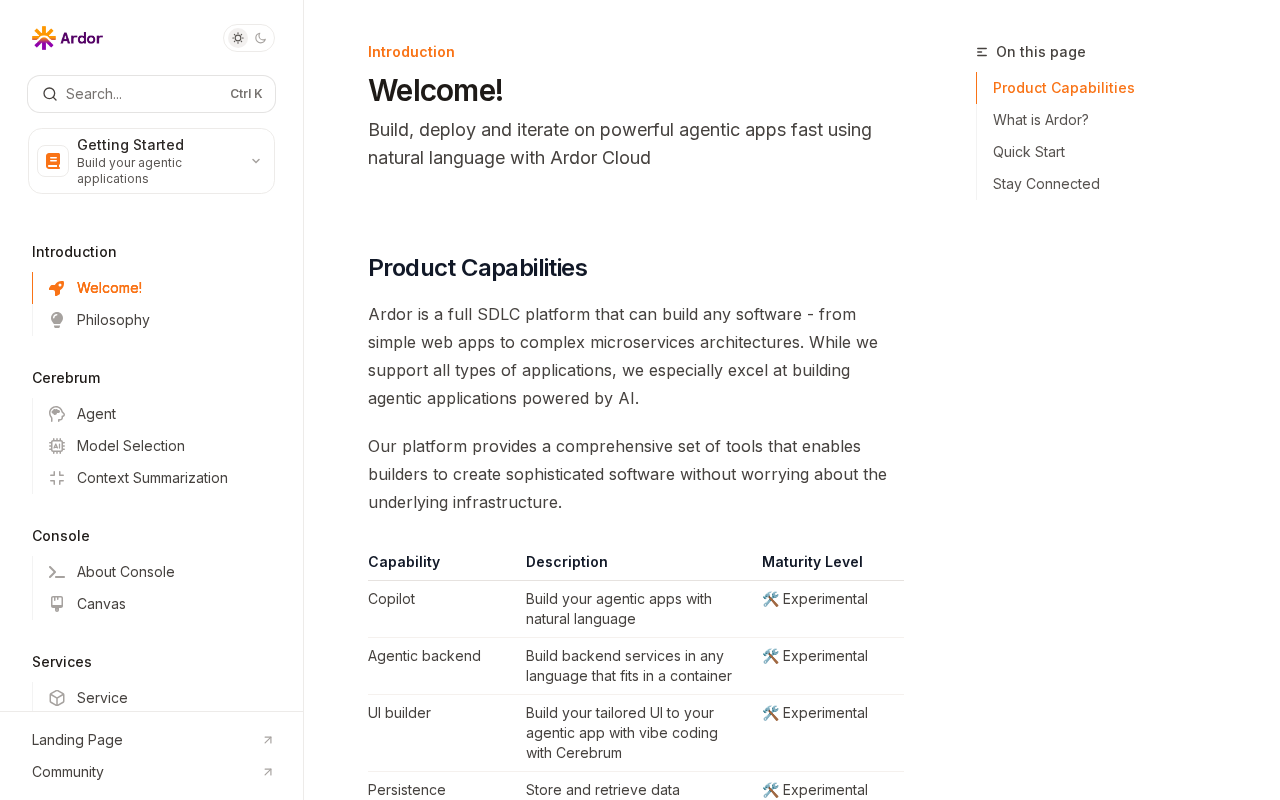
Task: Open Community external link
Action: (152, 772)
